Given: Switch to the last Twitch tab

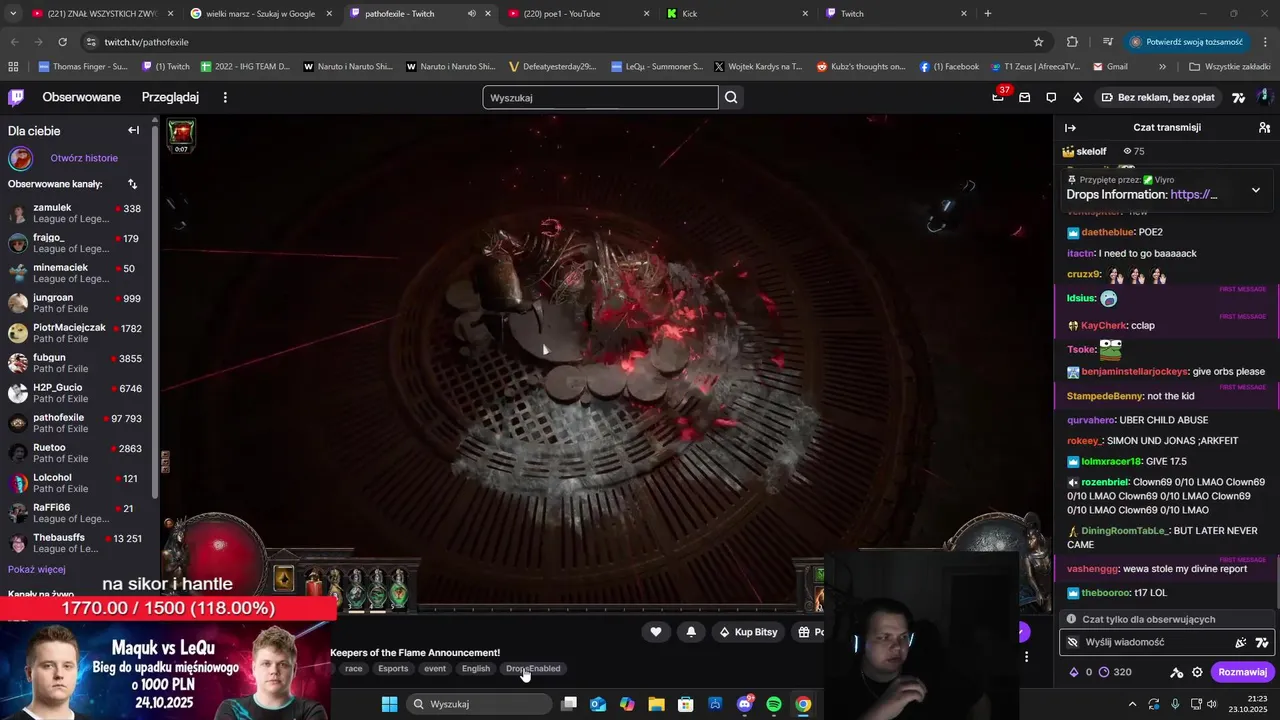Looking at the screenshot, I should click(x=895, y=14).
